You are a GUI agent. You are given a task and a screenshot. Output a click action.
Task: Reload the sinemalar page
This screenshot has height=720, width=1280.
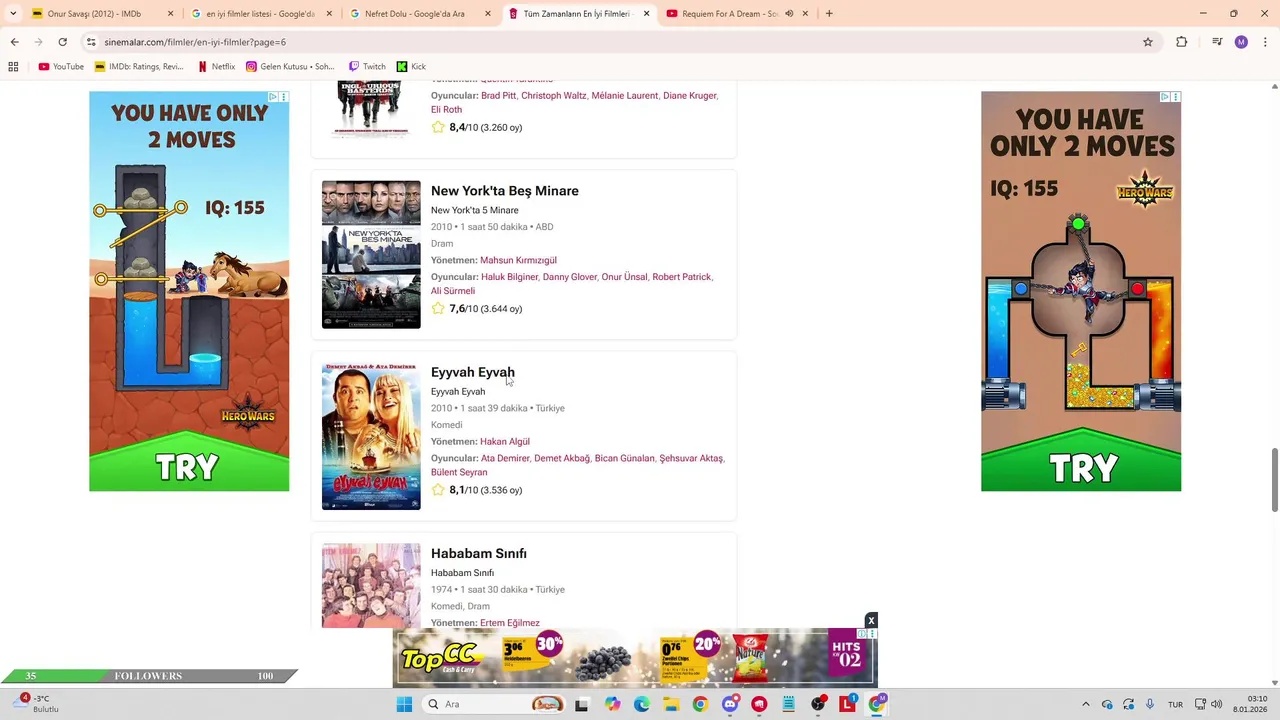(x=62, y=42)
